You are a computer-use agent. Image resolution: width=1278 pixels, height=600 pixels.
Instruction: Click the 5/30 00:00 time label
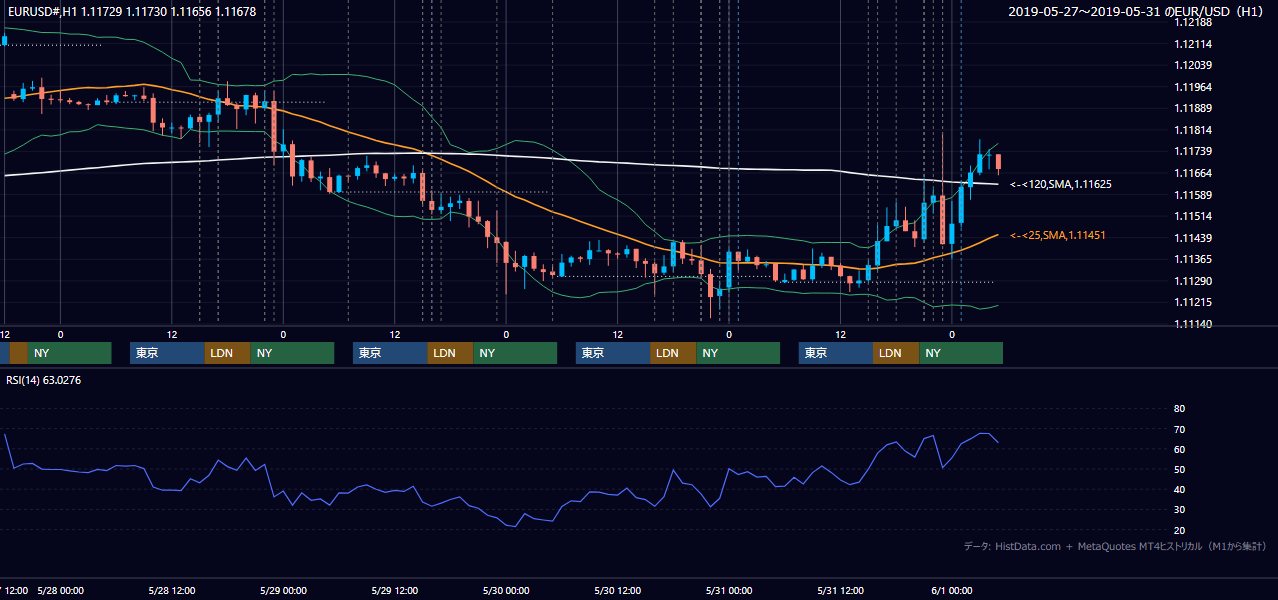506,590
